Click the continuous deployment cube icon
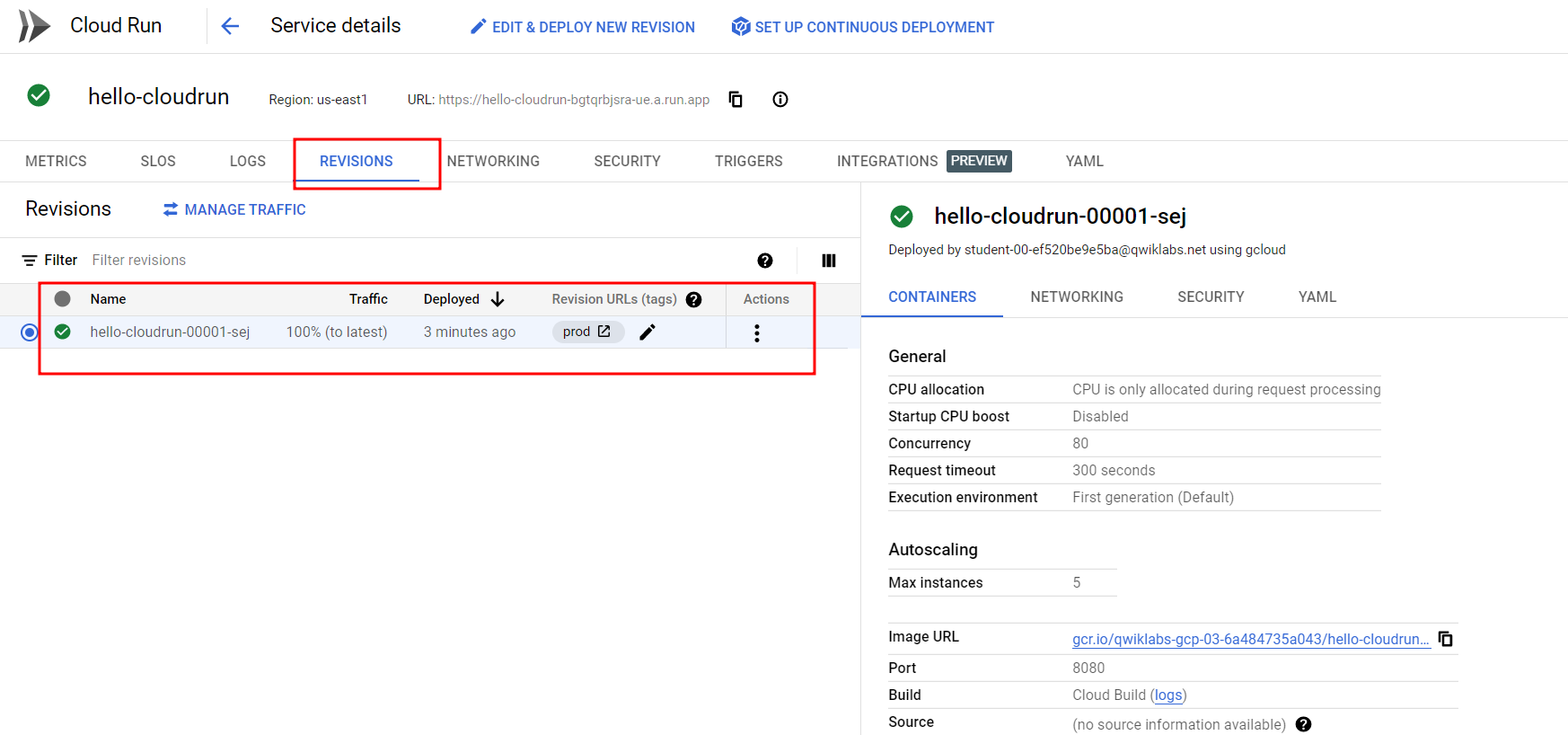 [x=741, y=27]
